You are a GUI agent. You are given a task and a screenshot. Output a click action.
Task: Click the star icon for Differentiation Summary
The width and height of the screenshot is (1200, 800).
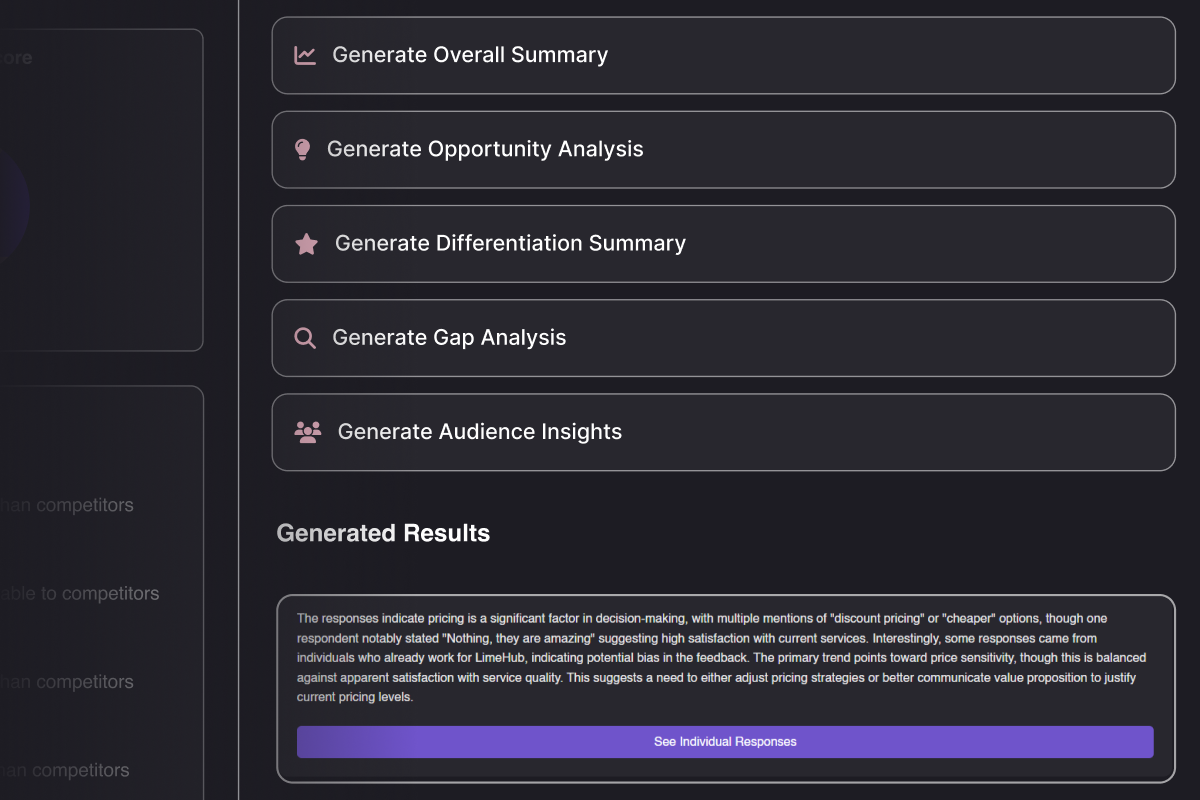(306, 244)
